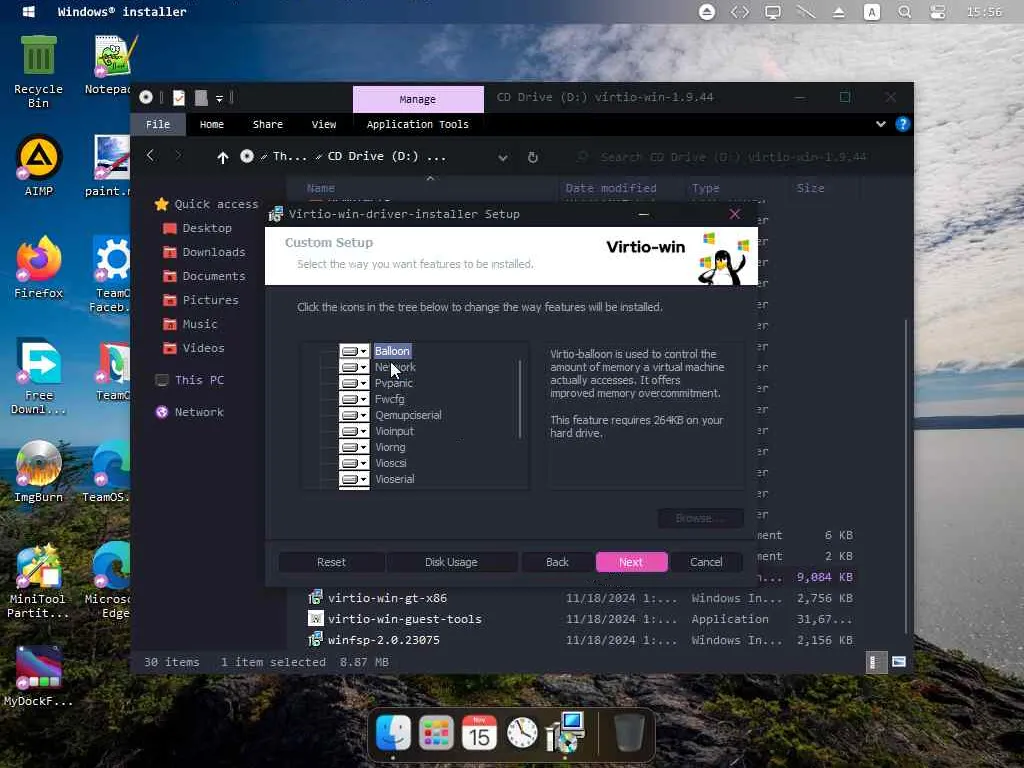The width and height of the screenshot is (1024, 768).
Task: Open Finder in the dock
Action: [x=393, y=733]
